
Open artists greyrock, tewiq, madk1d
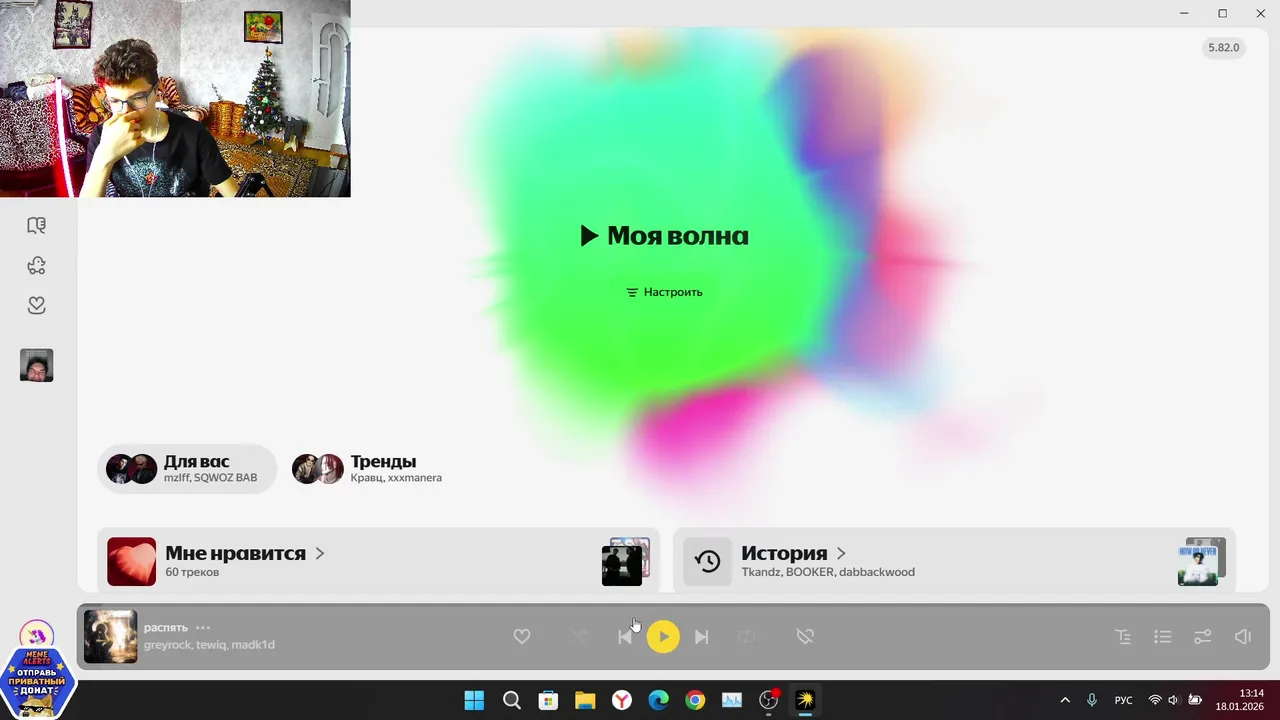209,645
